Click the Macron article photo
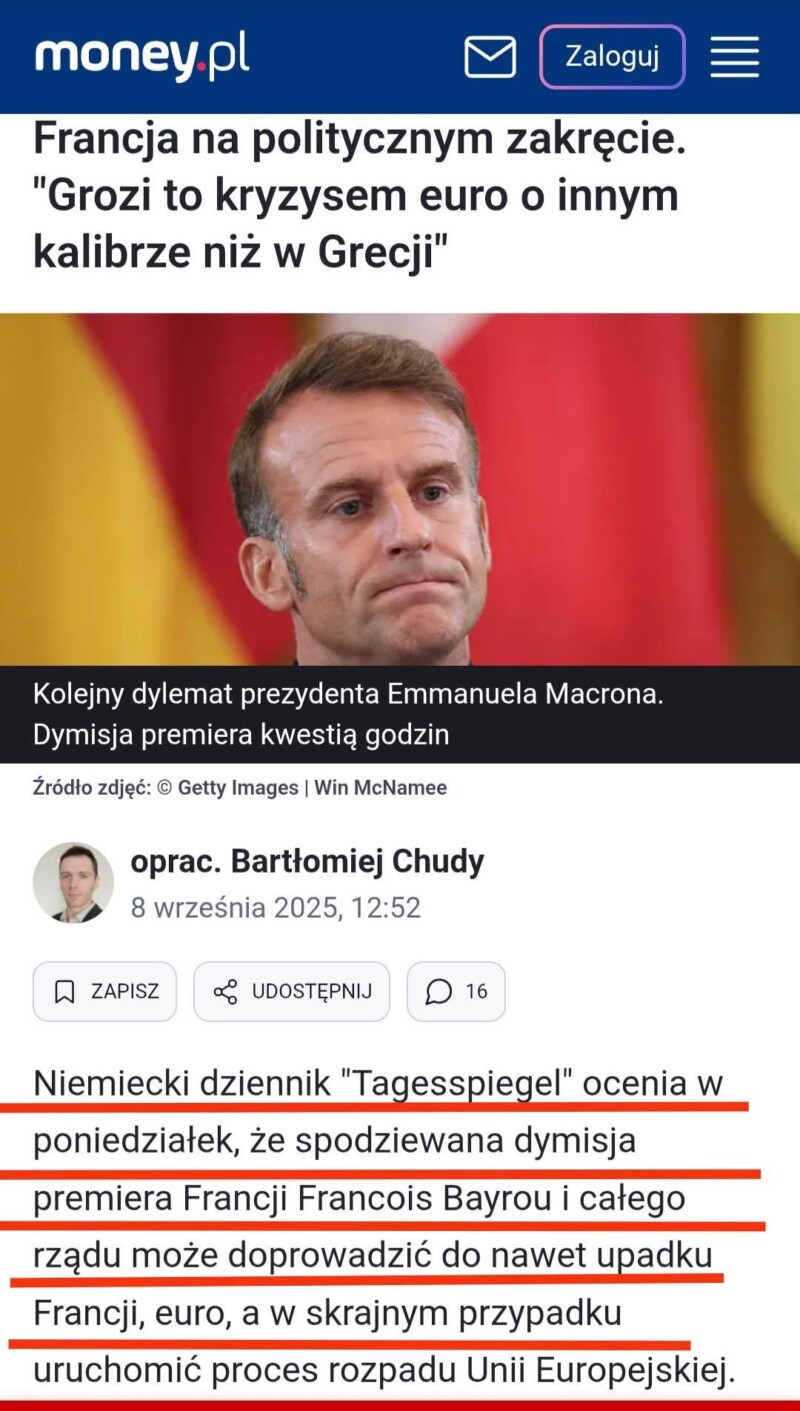 click(x=400, y=489)
